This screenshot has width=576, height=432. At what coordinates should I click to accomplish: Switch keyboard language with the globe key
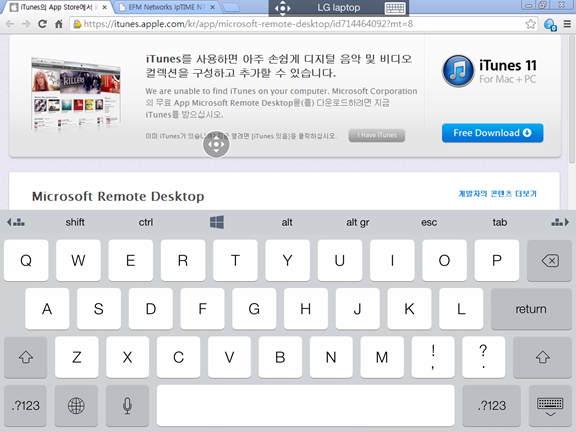coord(76,406)
